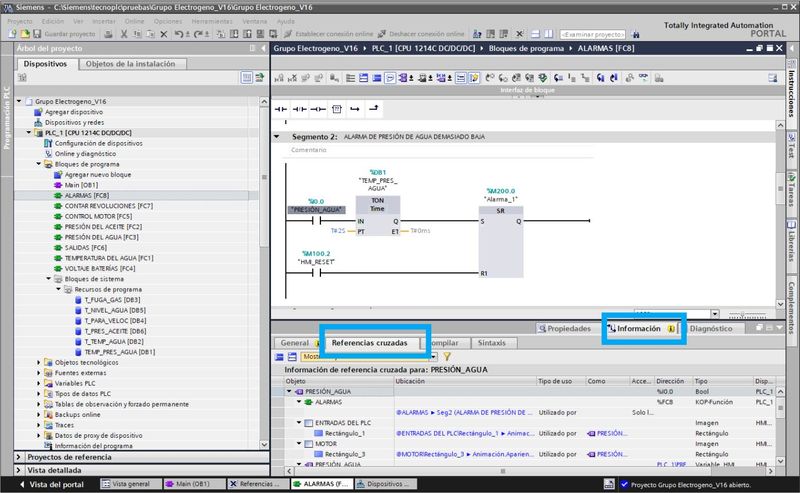Collapse Segmento 2 network

click(277, 137)
